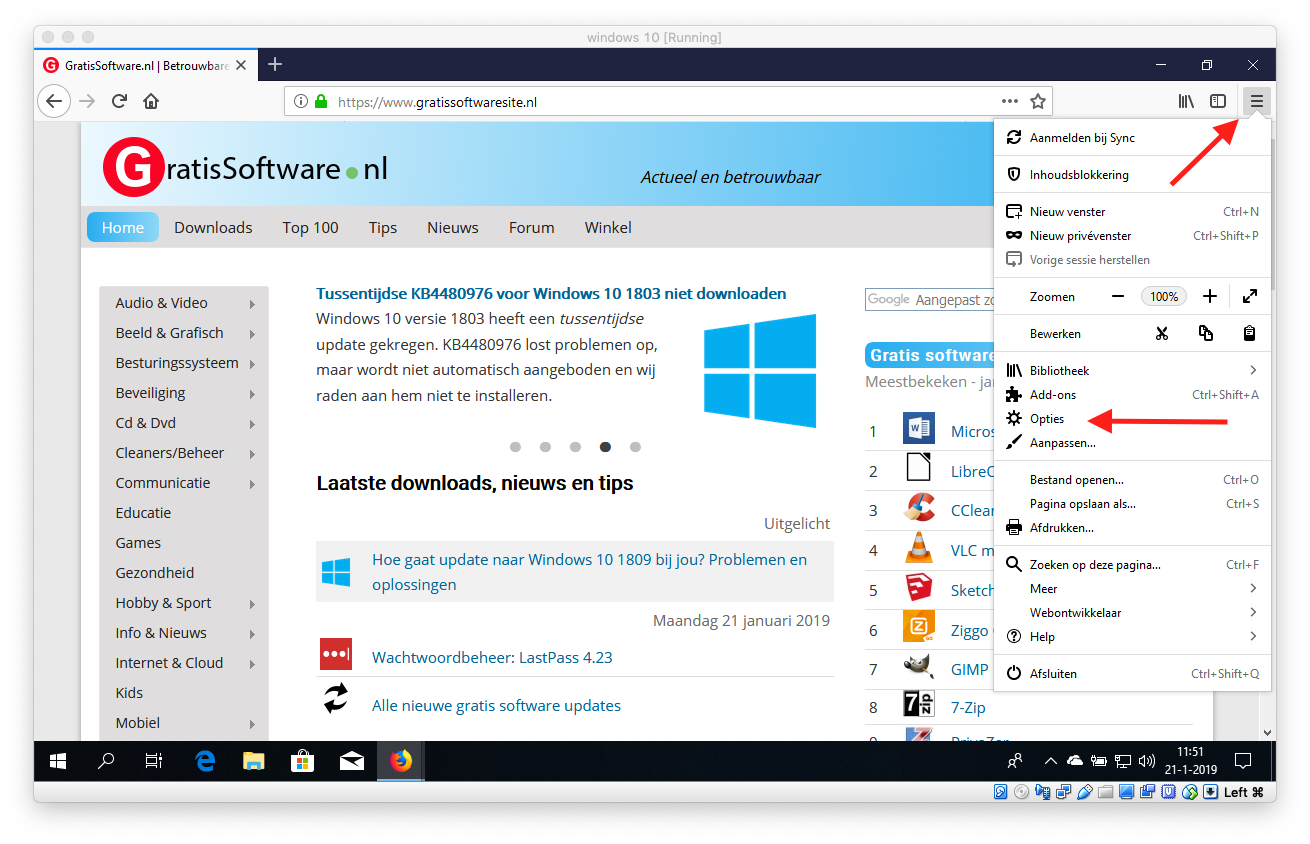Viewport: 1310px width, 844px height.
Task: Open the Wachtwoordbeheer: LastPass 4.23 link
Action: pyautogui.click(x=492, y=657)
